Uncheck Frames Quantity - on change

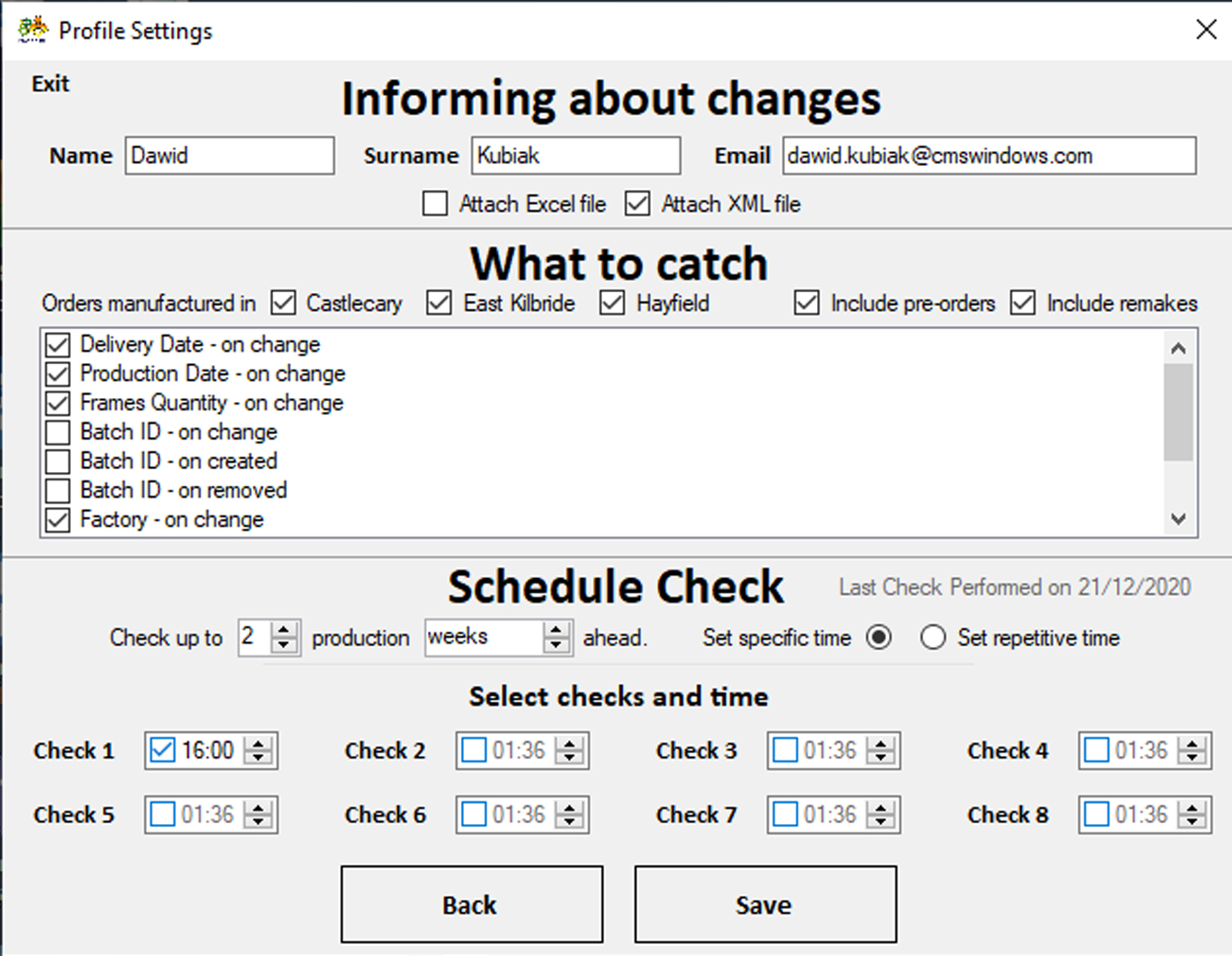tap(58, 403)
